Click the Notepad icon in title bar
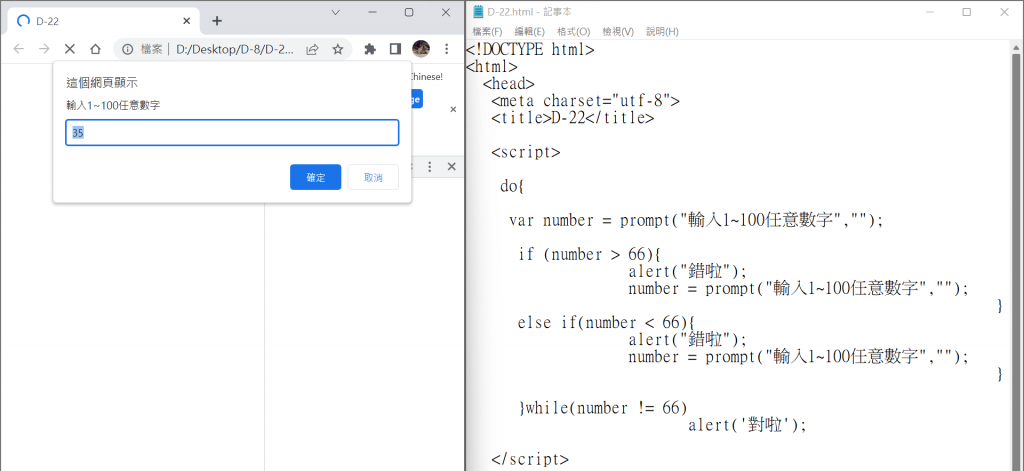The width and height of the screenshot is (1024, 471). click(x=478, y=12)
